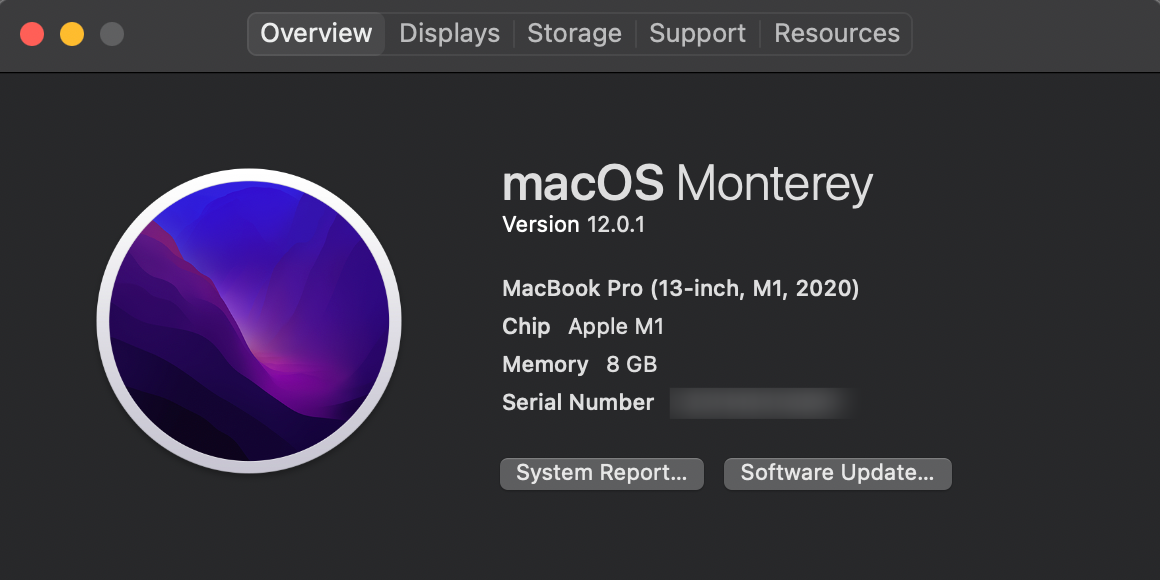This screenshot has height=580, width=1160.
Task: Switch to the Overview tab
Action: tap(316, 33)
